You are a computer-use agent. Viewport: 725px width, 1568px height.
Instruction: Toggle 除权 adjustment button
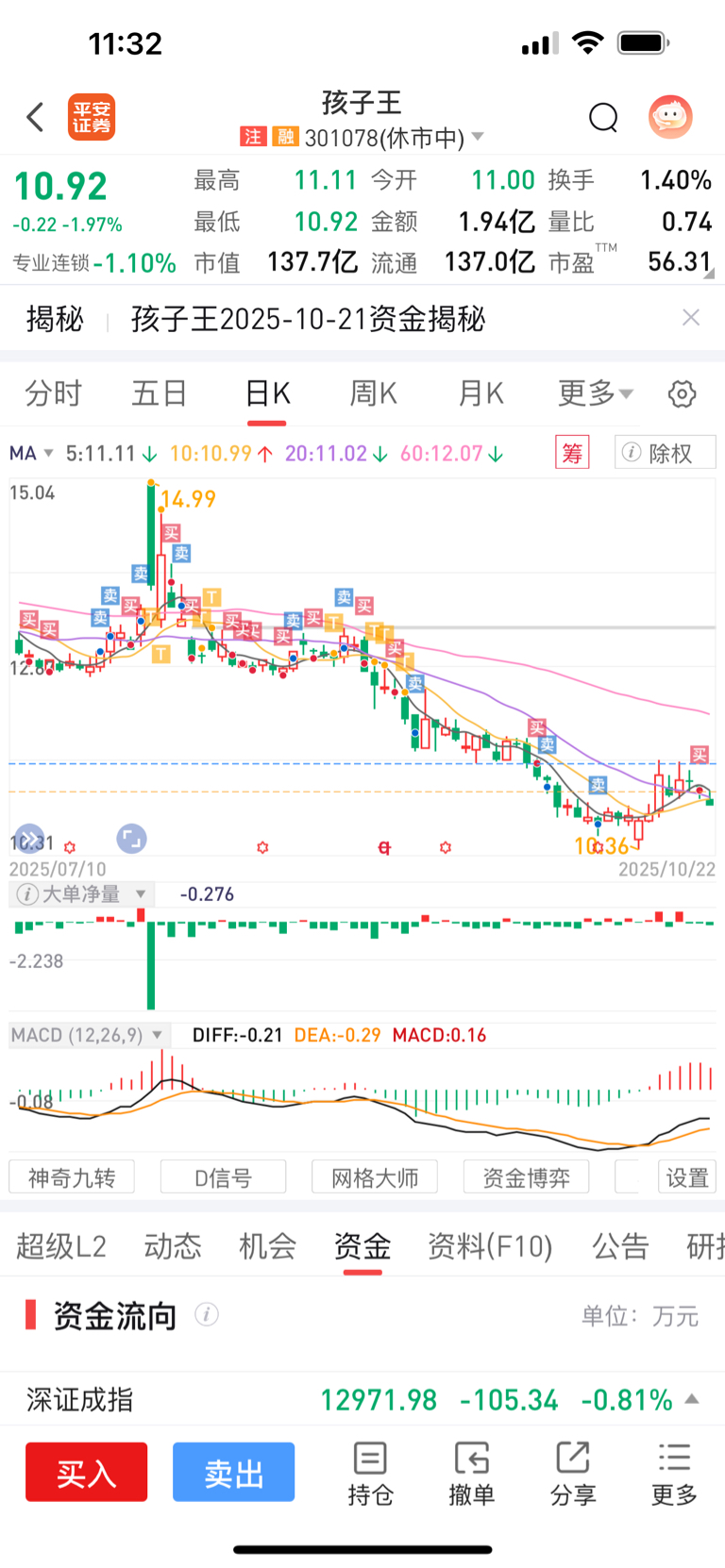[666, 453]
